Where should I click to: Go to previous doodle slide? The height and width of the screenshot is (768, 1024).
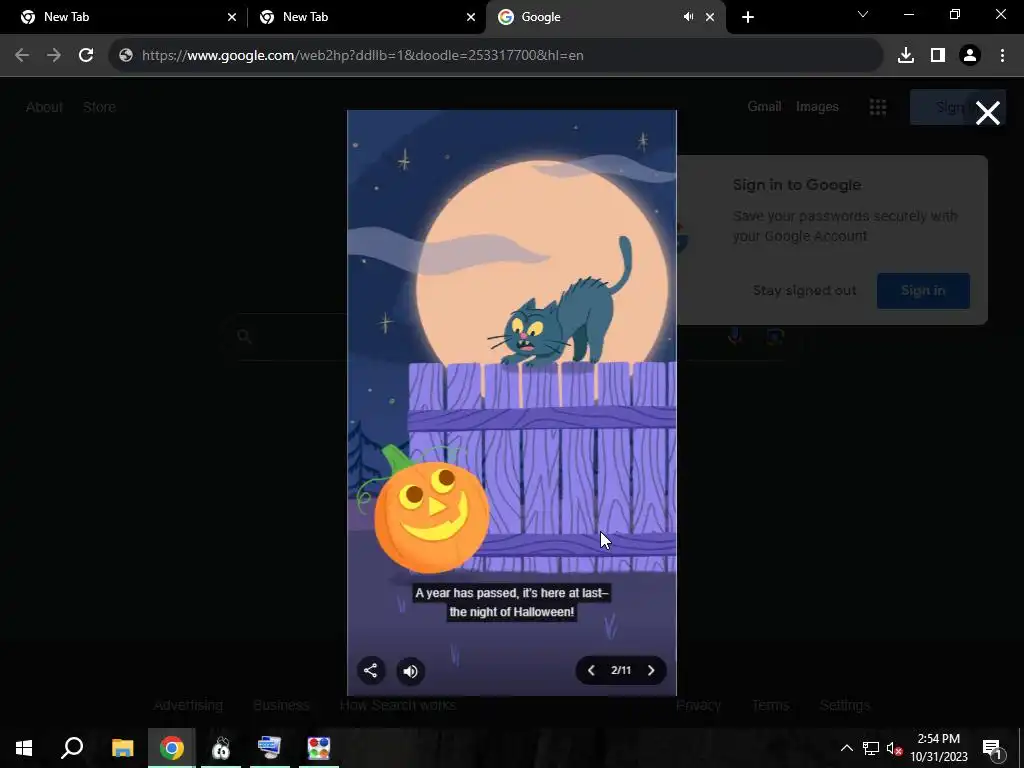pyautogui.click(x=591, y=671)
